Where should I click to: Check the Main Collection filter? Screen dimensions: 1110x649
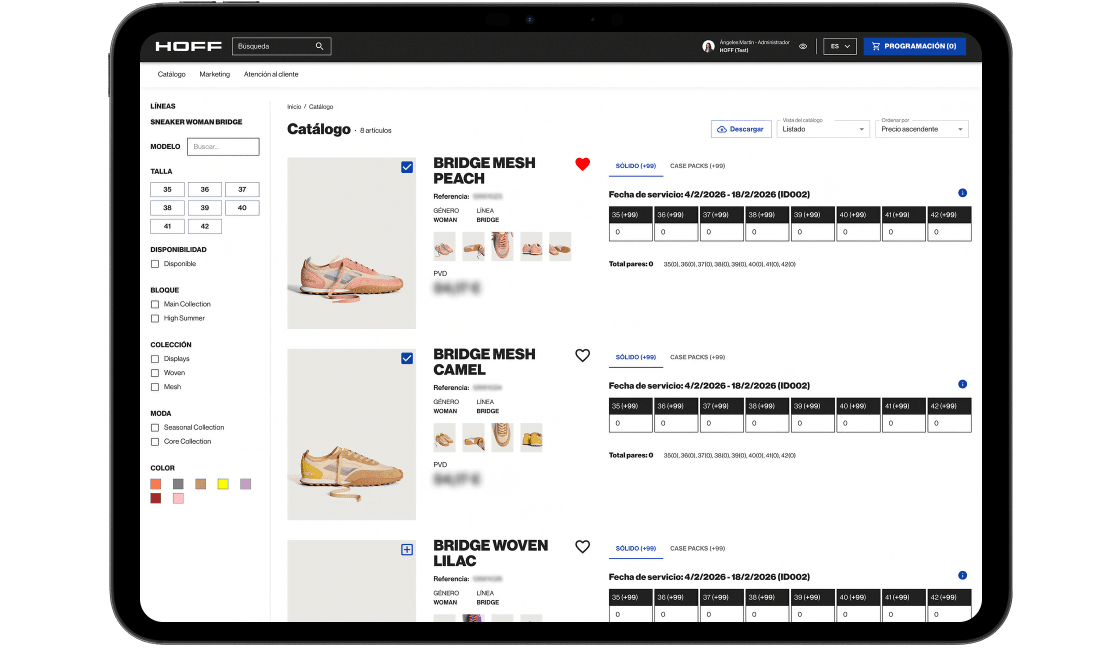click(x=155, y=304)
